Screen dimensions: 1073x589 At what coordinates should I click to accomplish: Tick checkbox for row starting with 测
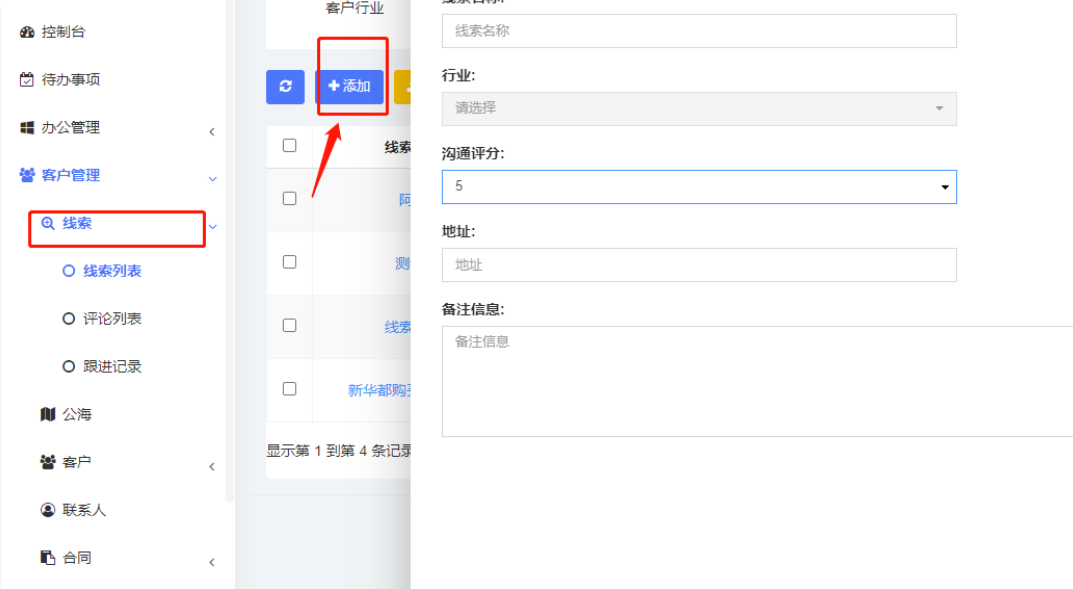pos(289,263)
